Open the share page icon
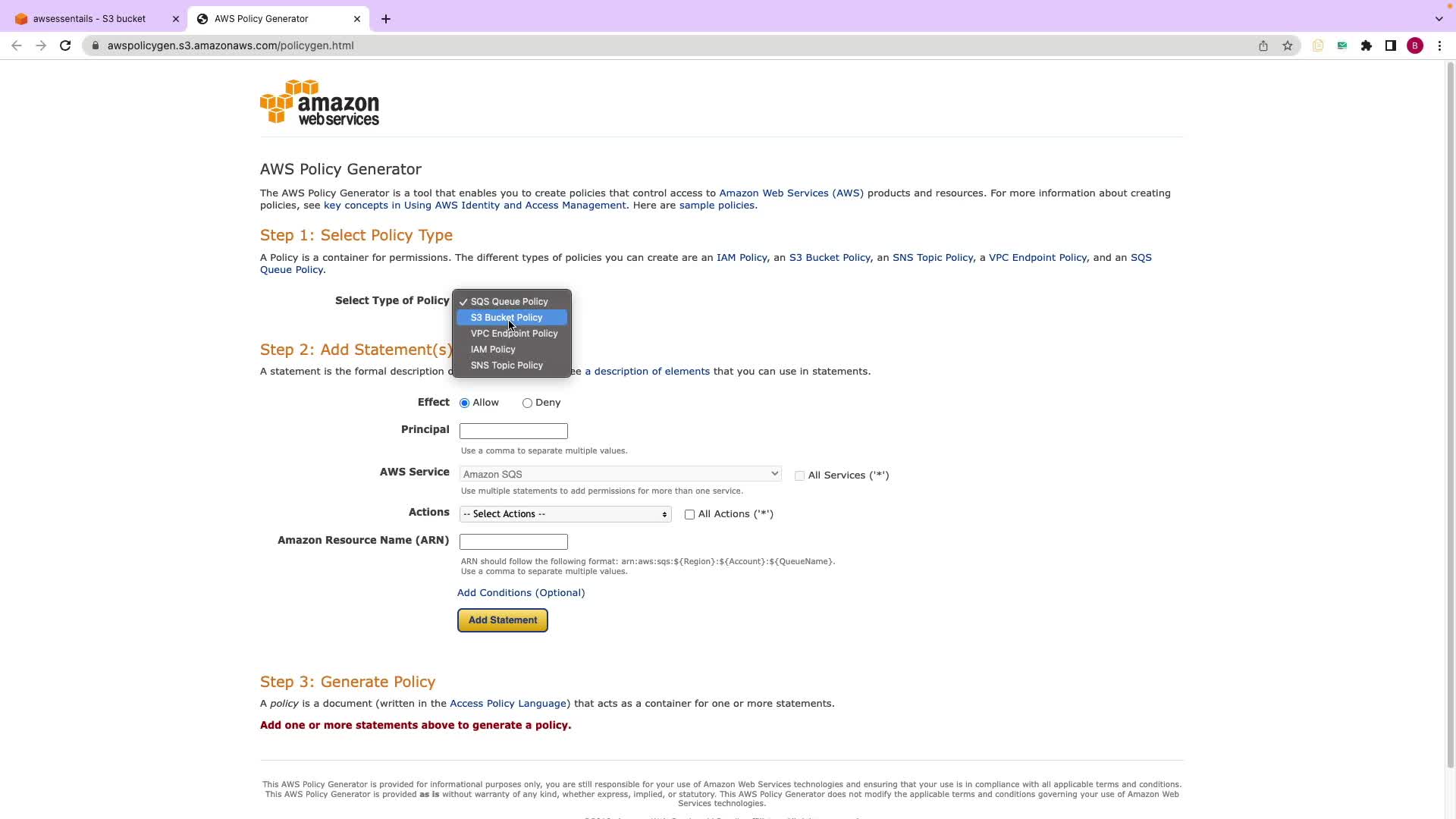This screenshot has width=1456, height=819. pos(1263,45)
